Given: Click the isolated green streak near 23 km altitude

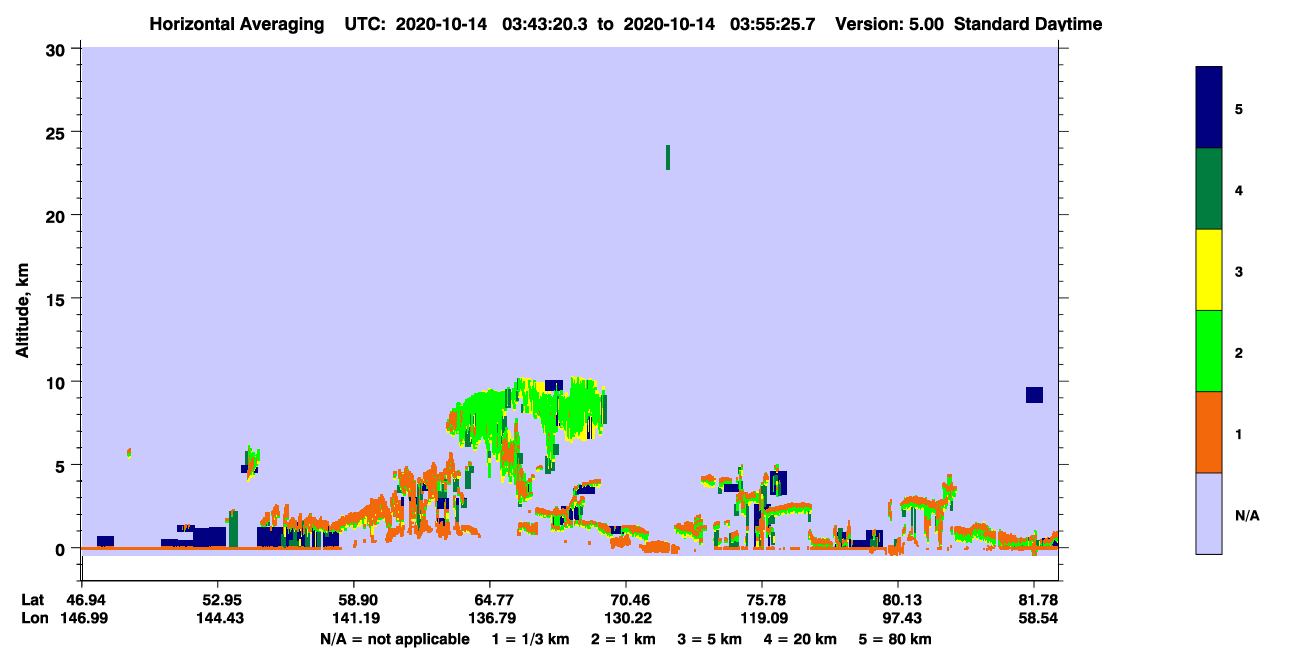Looking at the screenshot, I should point(668,157).
